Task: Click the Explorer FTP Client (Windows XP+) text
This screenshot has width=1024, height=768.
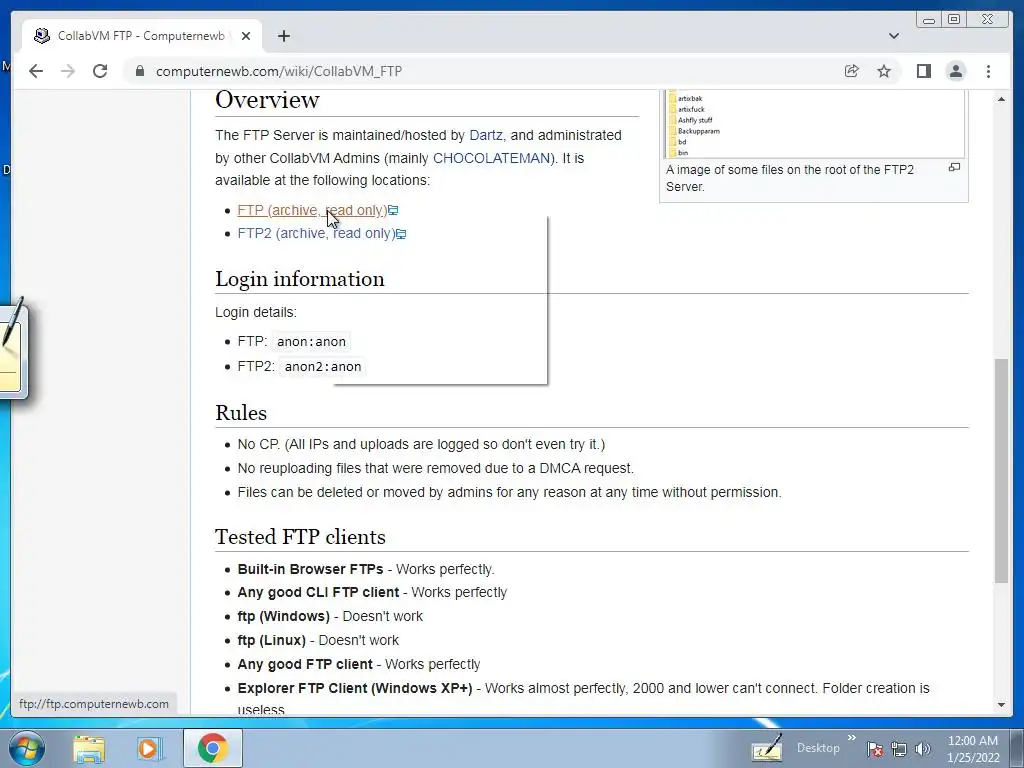Action: (x=355, y=688)
